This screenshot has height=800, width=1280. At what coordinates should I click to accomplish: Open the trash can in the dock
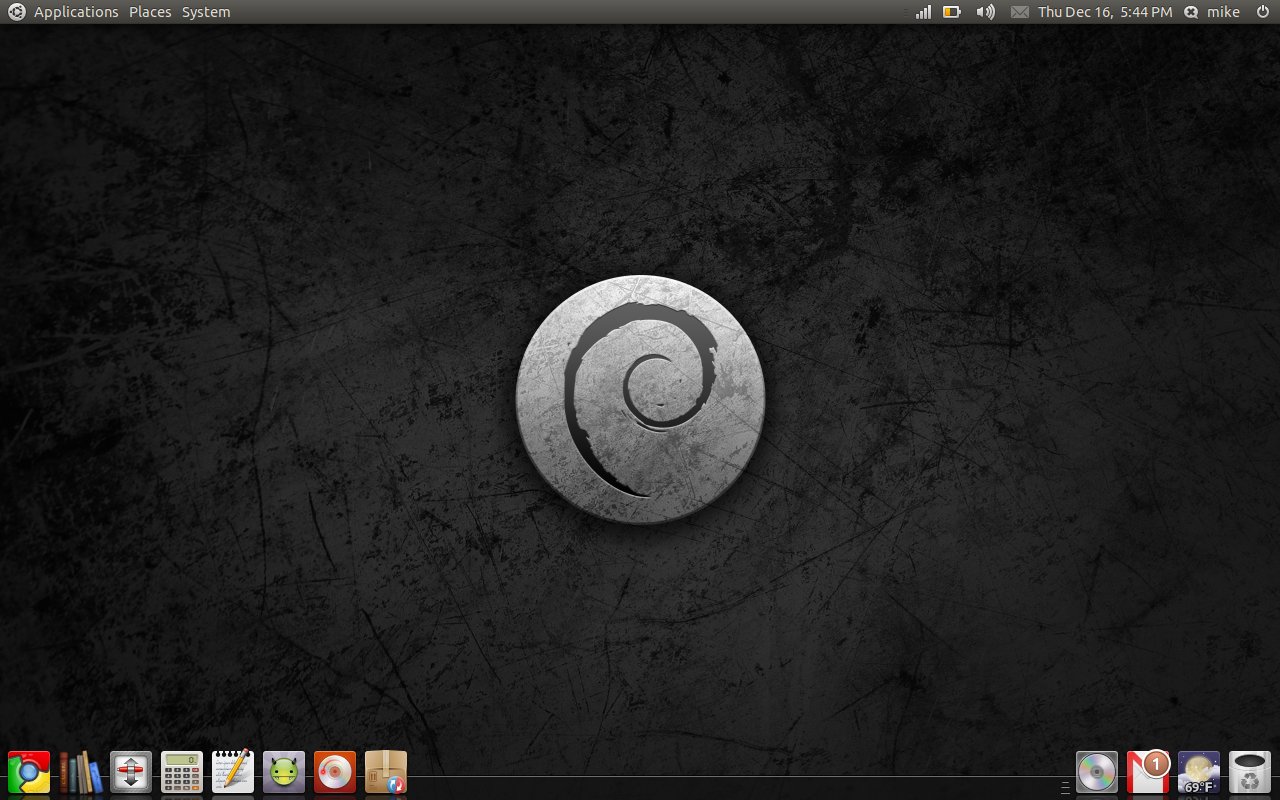[1250, 772]
